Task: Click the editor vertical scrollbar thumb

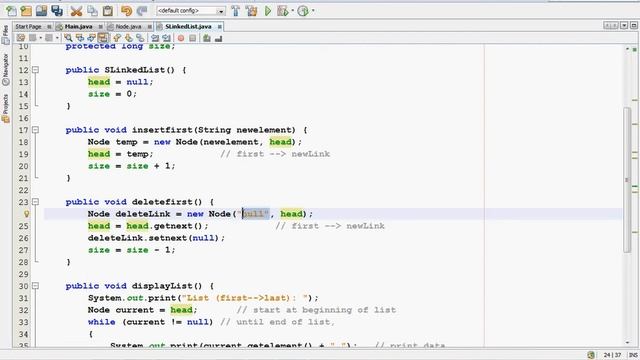Action: [x=627, y=180]
